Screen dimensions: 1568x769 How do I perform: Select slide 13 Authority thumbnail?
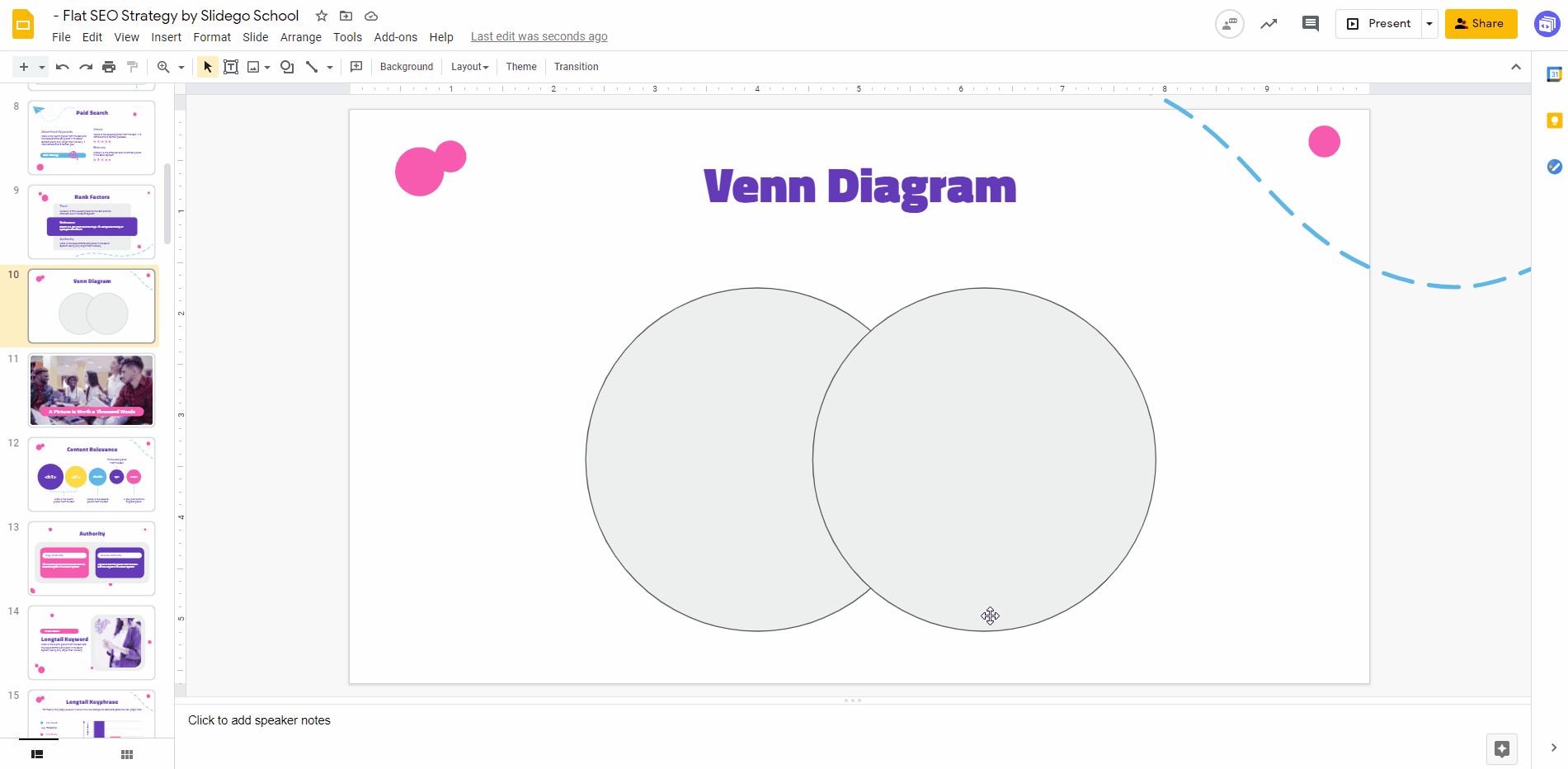tap(91, 559)
